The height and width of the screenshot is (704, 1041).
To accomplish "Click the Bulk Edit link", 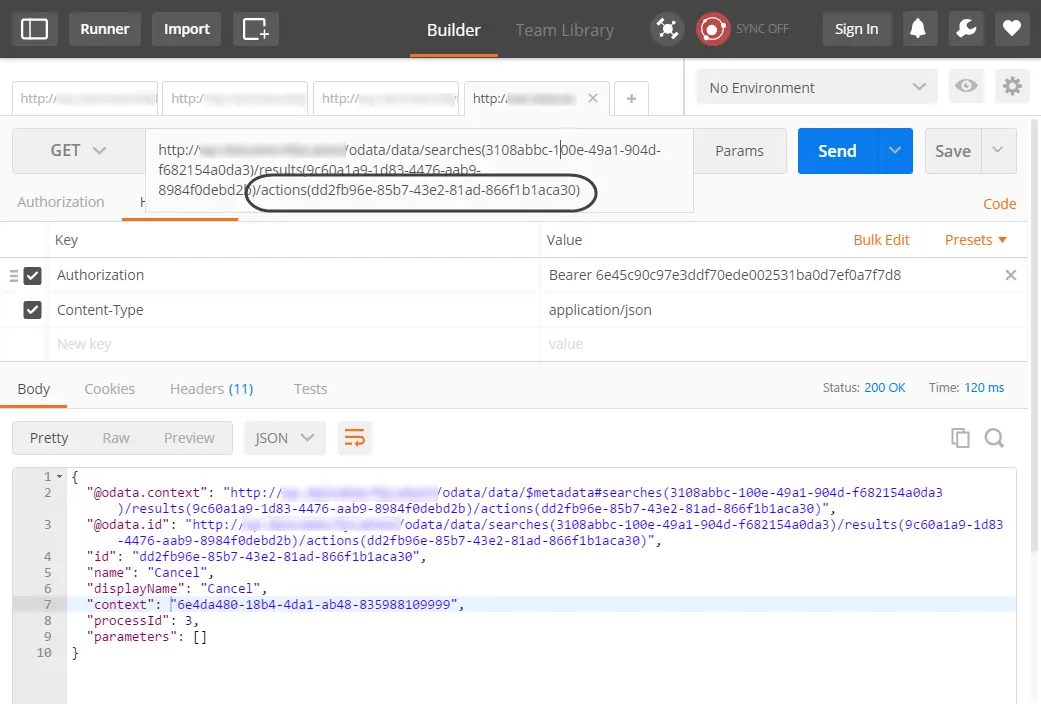I will point(881,240).
